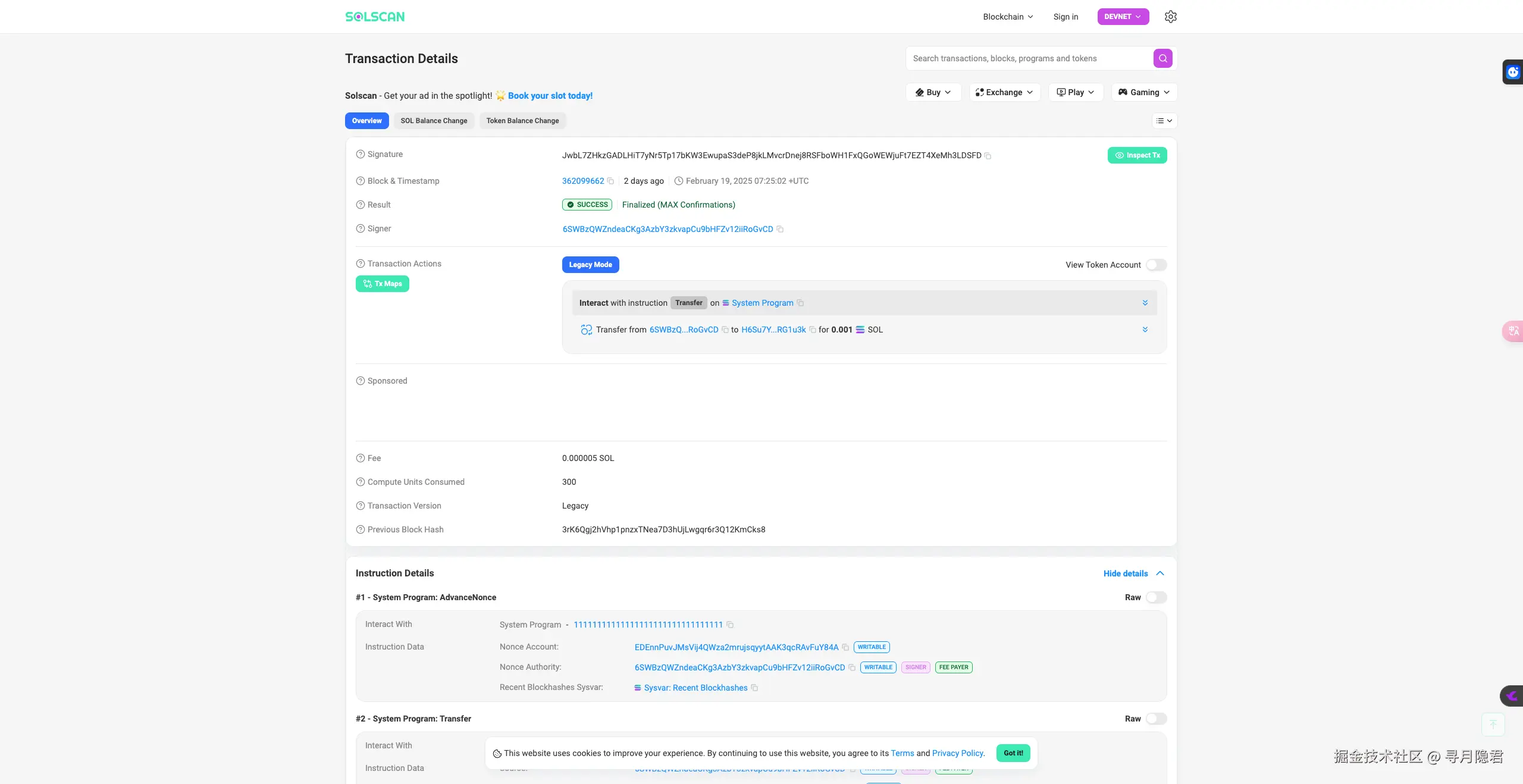Open the DEVNET network dropdown

1123,17
